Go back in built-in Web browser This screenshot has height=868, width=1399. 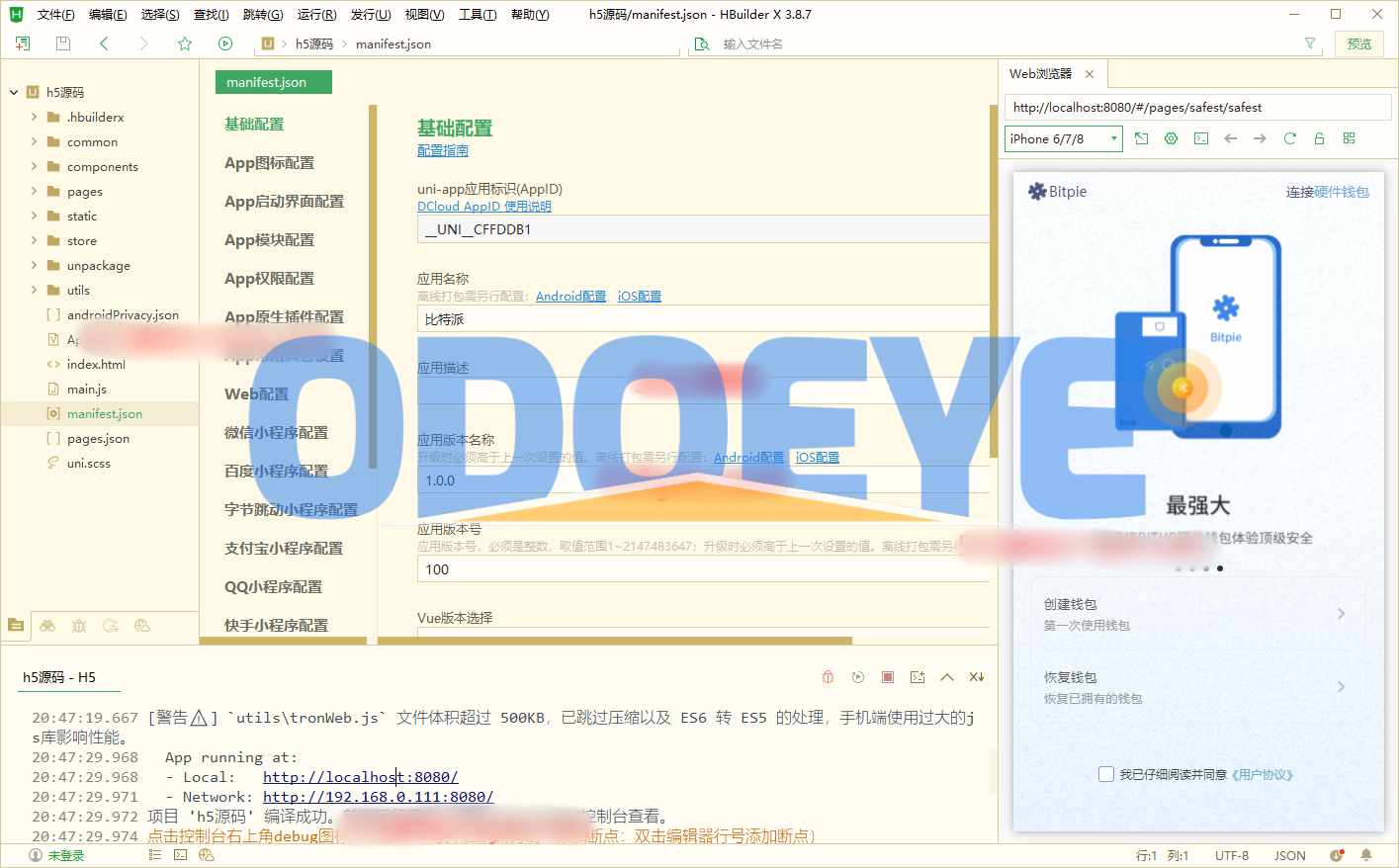pos(1231,138)
